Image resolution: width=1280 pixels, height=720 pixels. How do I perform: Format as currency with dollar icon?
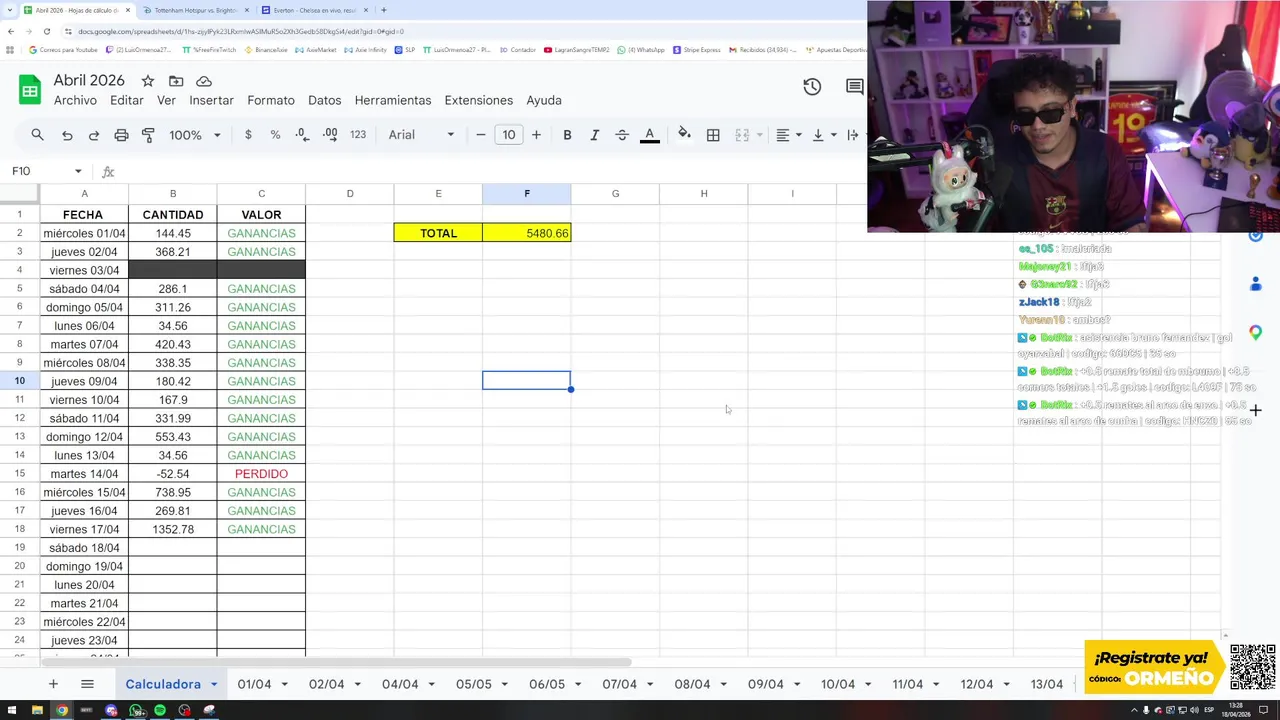click(x=248, y=135)
